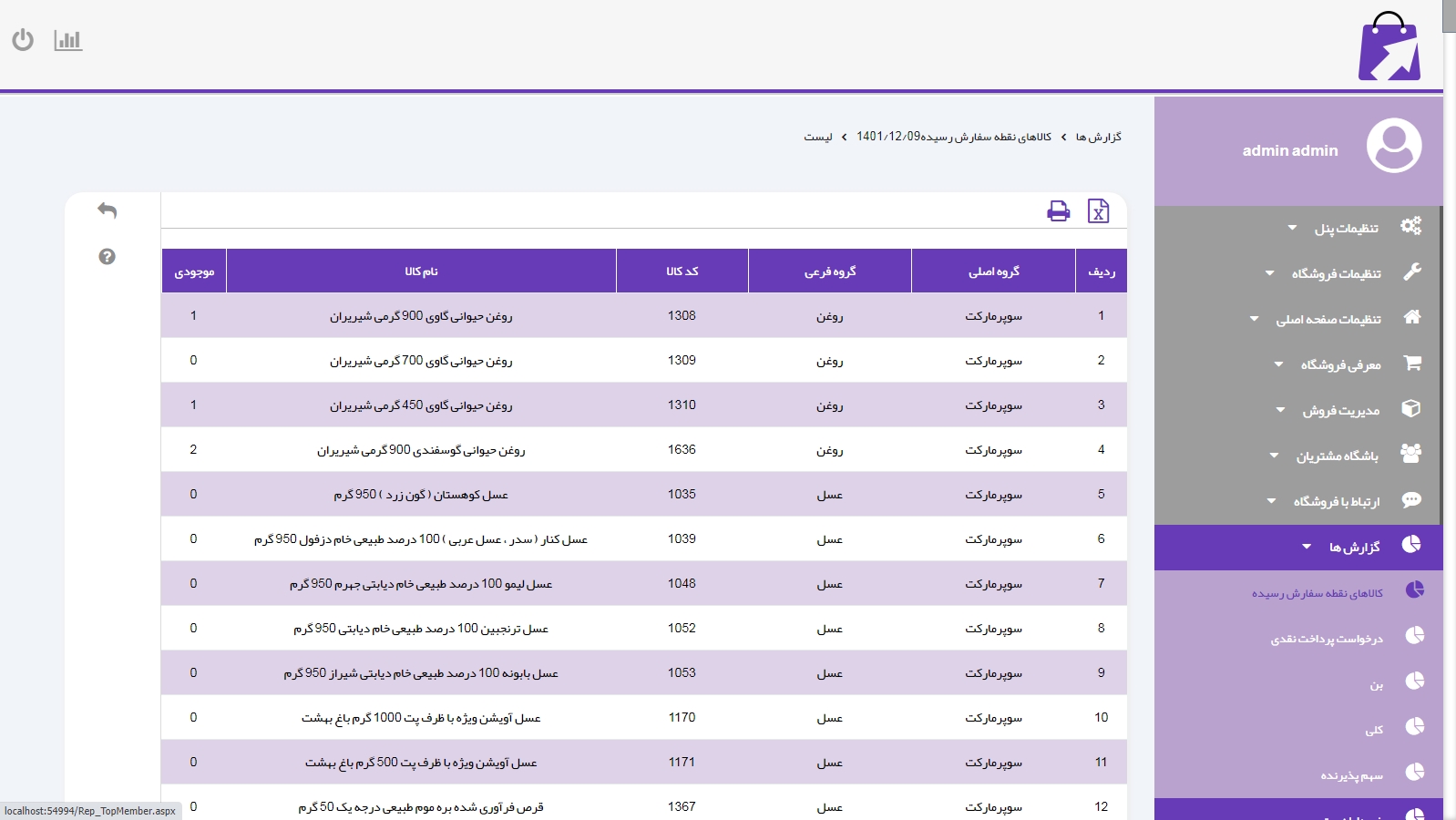Click the box icon for مدیریت فروش
This screenshot has height=820, width=1456.
pos(1411,408)
